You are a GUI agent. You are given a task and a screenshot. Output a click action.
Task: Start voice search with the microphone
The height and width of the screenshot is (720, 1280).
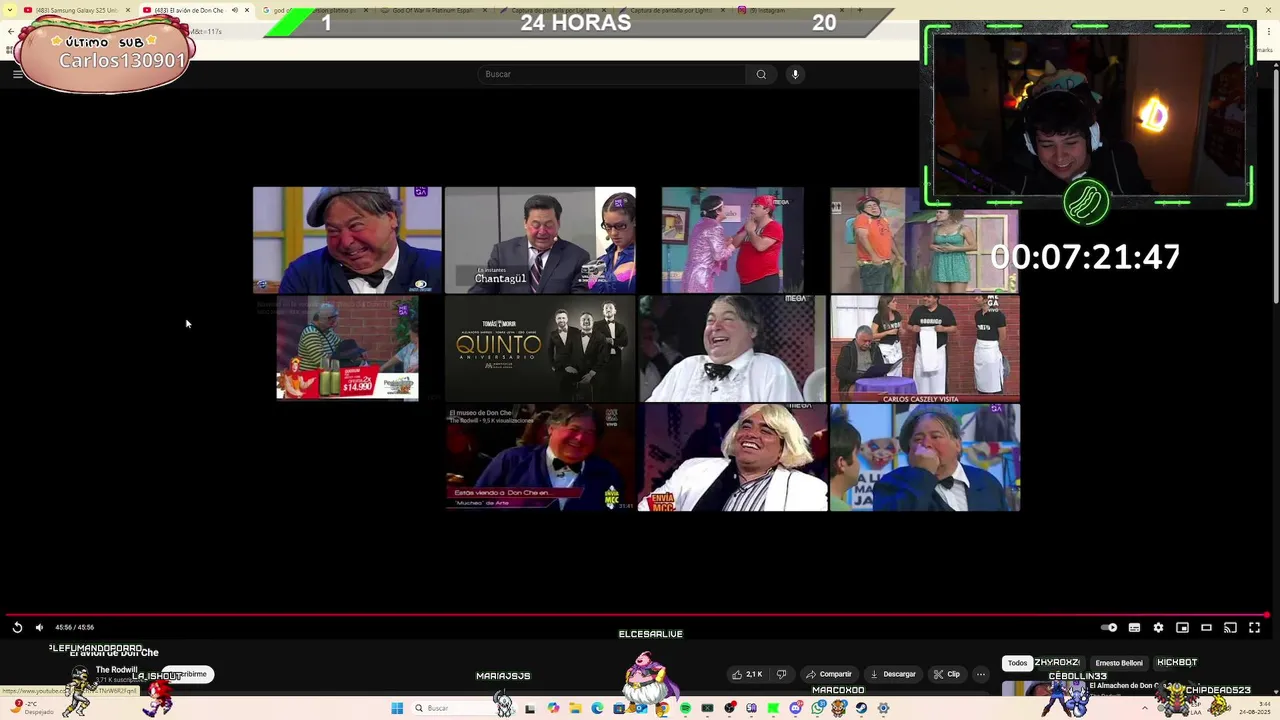pos(795,74)
